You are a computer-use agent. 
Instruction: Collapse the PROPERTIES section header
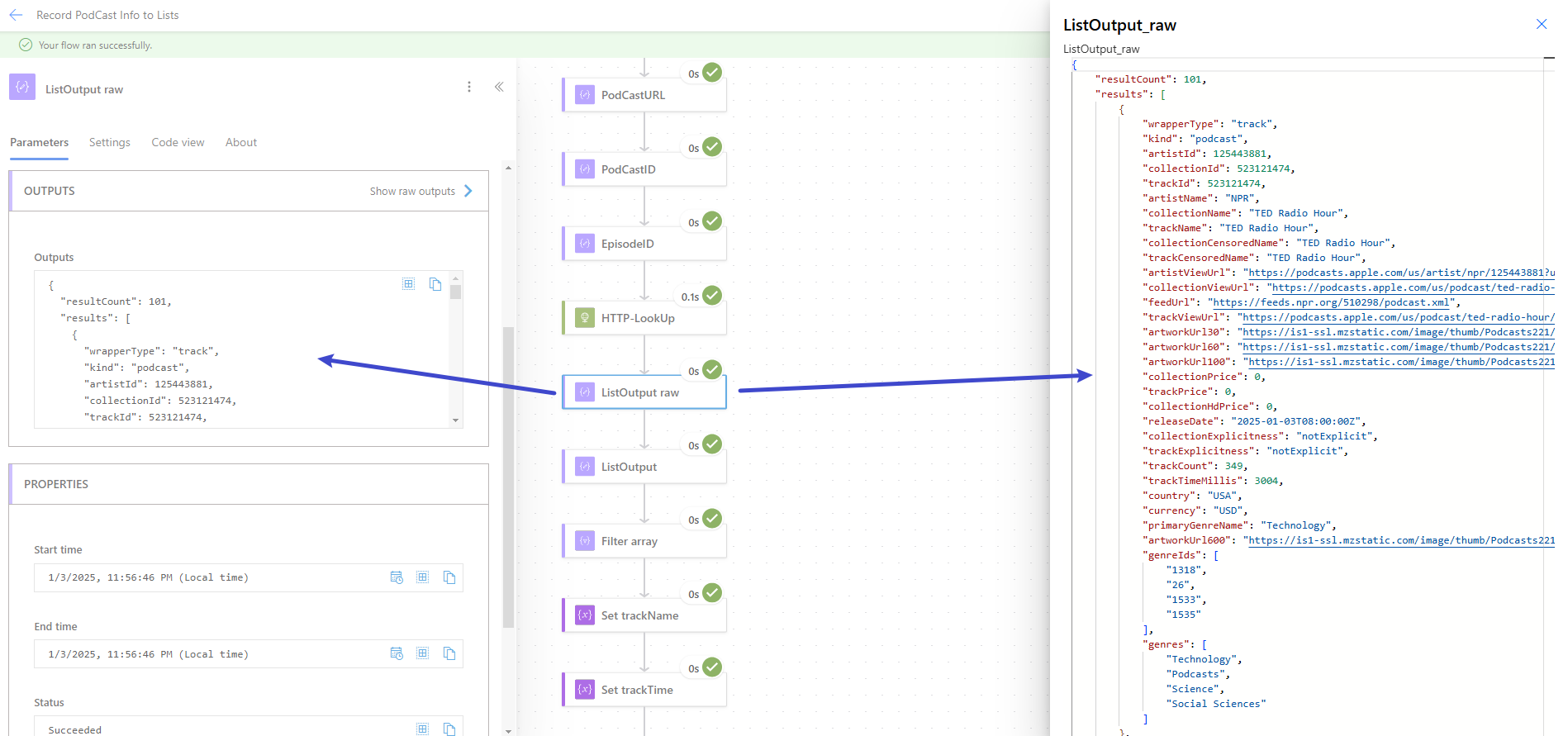point(56,484)
